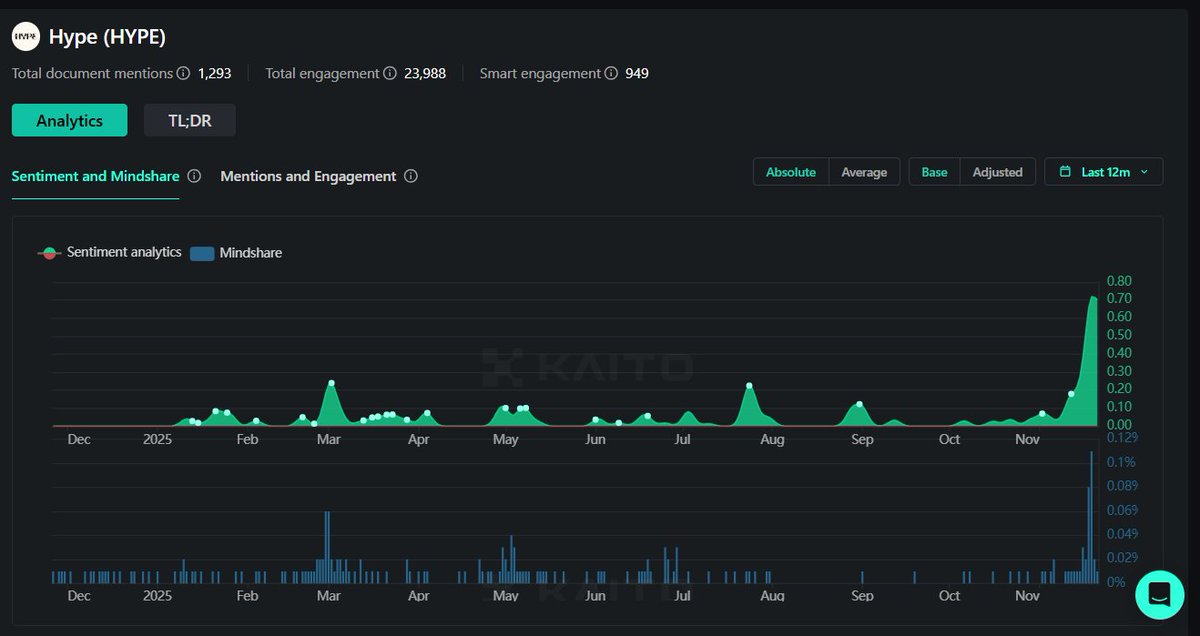Open info icon next to Sentiment and Mindshare
The height and width of the screenshot is (636, 1200).
tap(194, 176)
